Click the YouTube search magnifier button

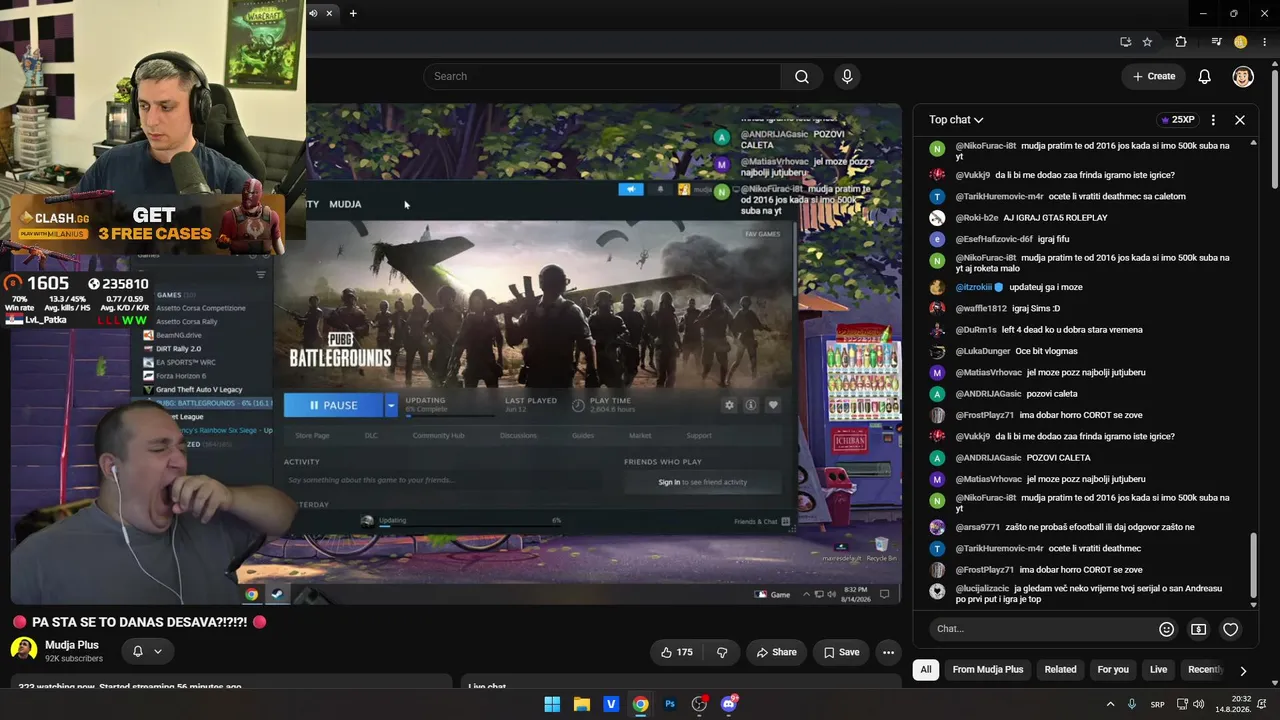(x=802, y=76)
